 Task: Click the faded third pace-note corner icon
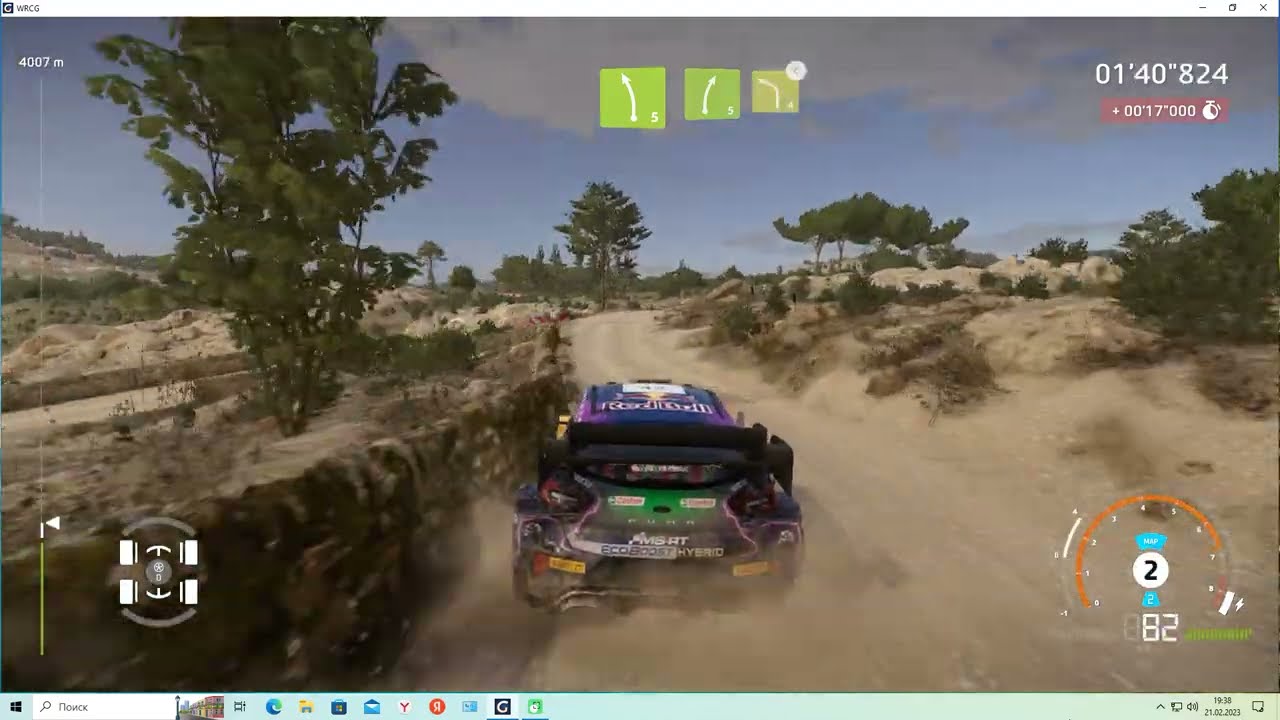(x=775, y=91)
